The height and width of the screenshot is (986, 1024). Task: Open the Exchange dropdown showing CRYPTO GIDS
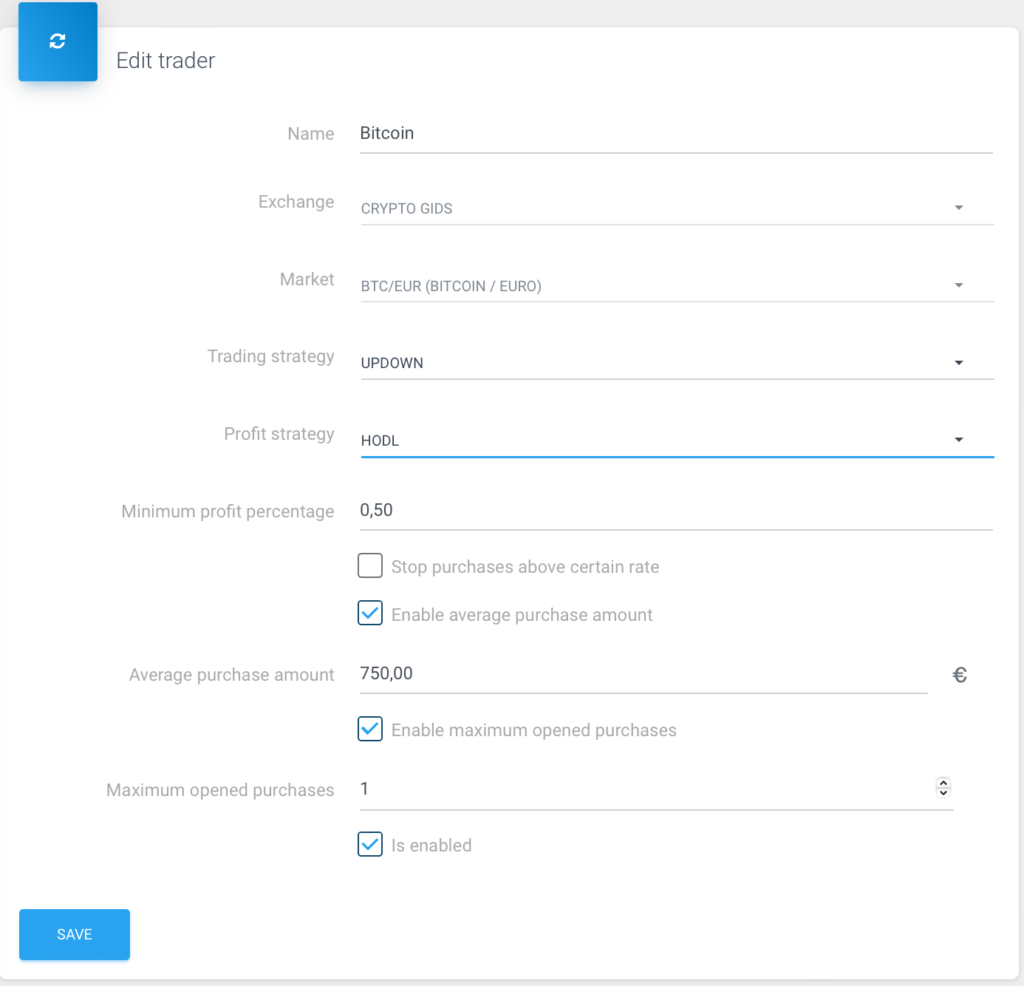(x=677, y=208)
